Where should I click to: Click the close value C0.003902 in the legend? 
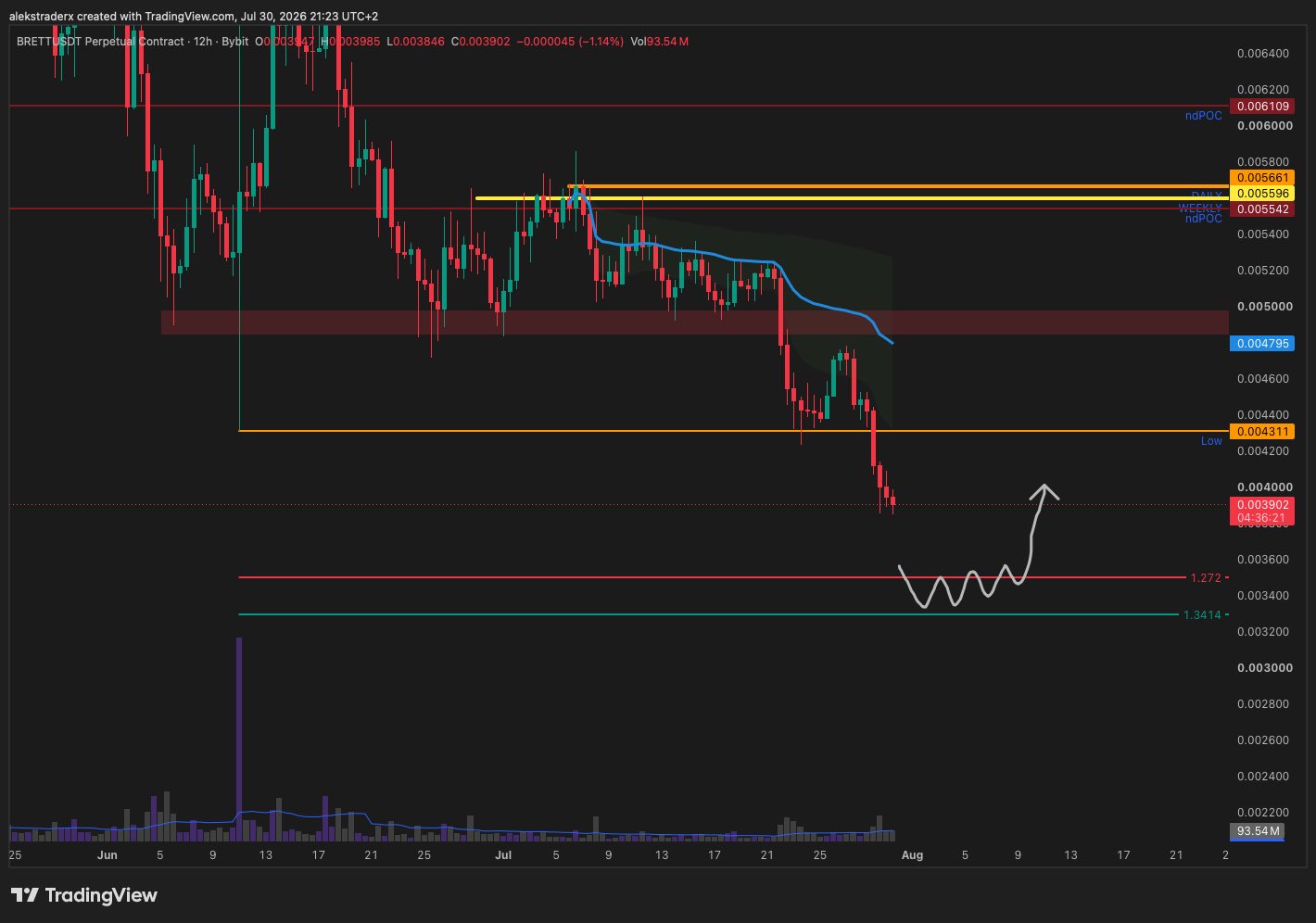pyautogui.click(x=480, y=42)
